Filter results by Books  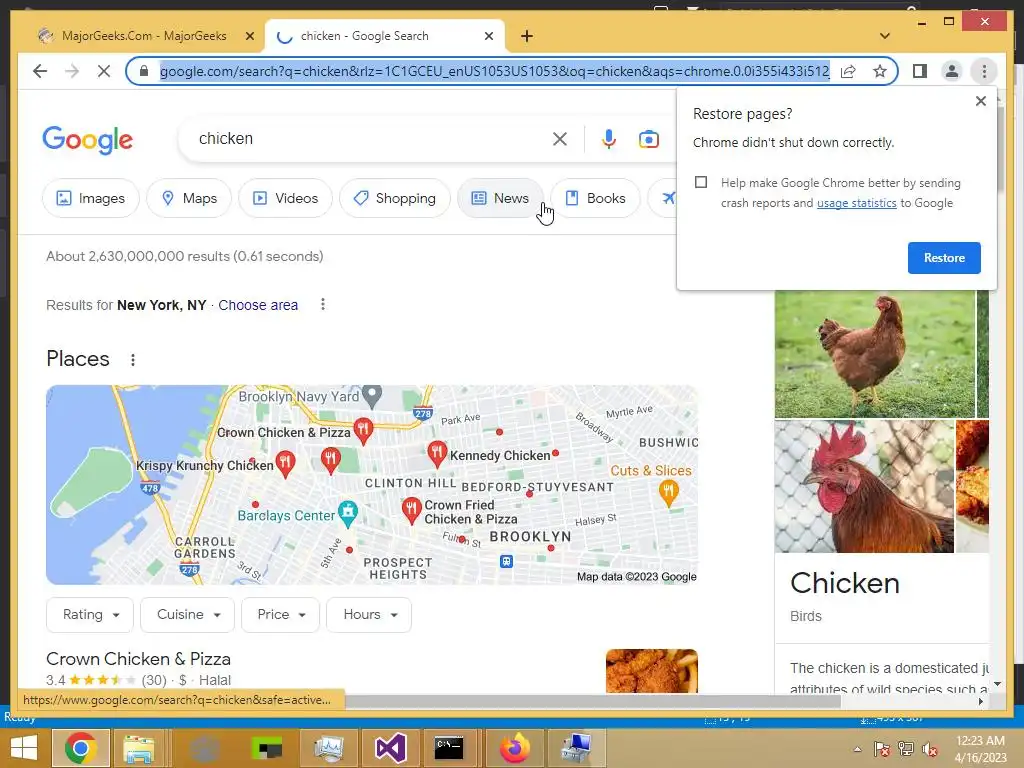(595, 198)
